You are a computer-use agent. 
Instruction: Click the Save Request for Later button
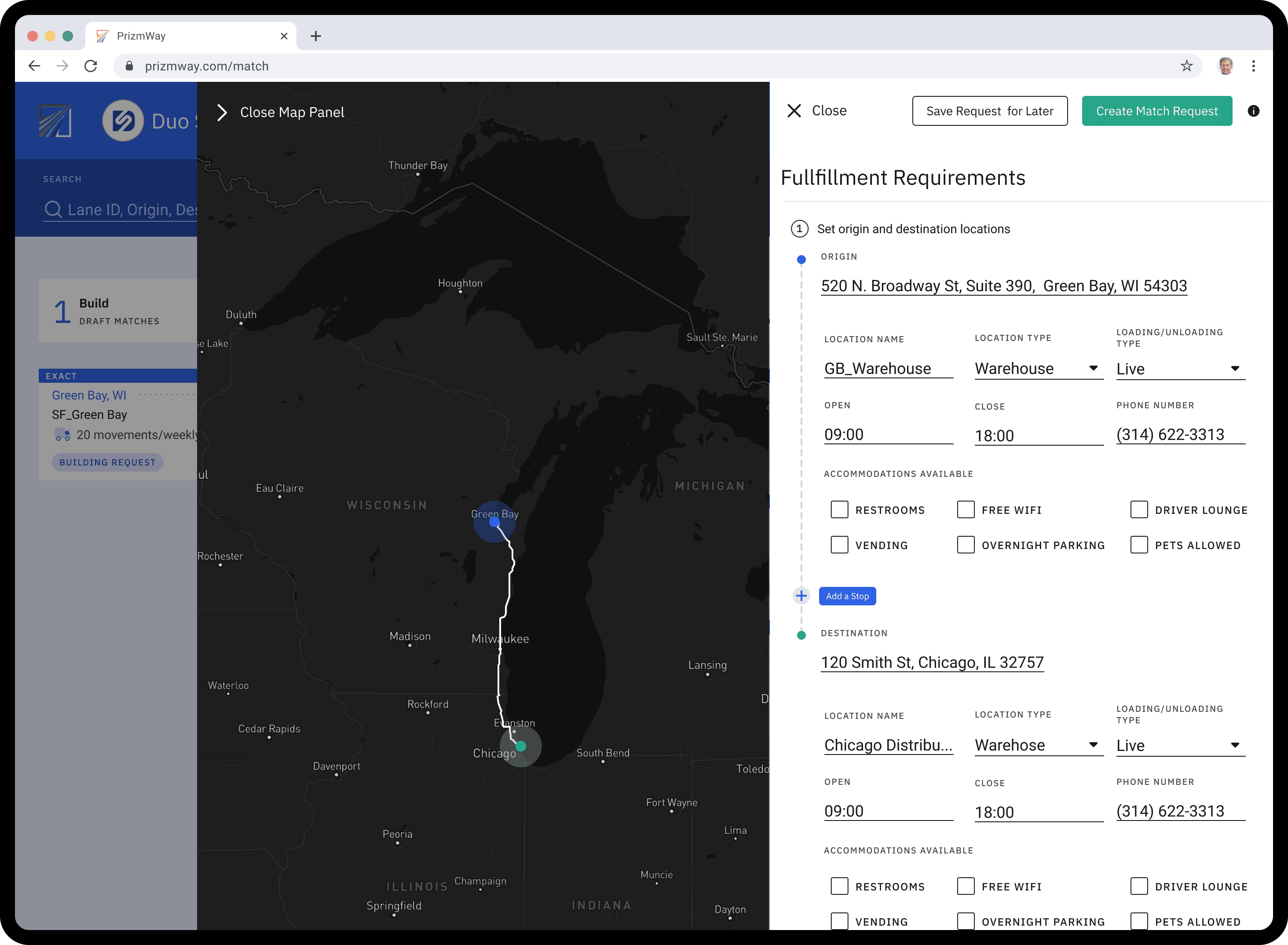point(989,111)
